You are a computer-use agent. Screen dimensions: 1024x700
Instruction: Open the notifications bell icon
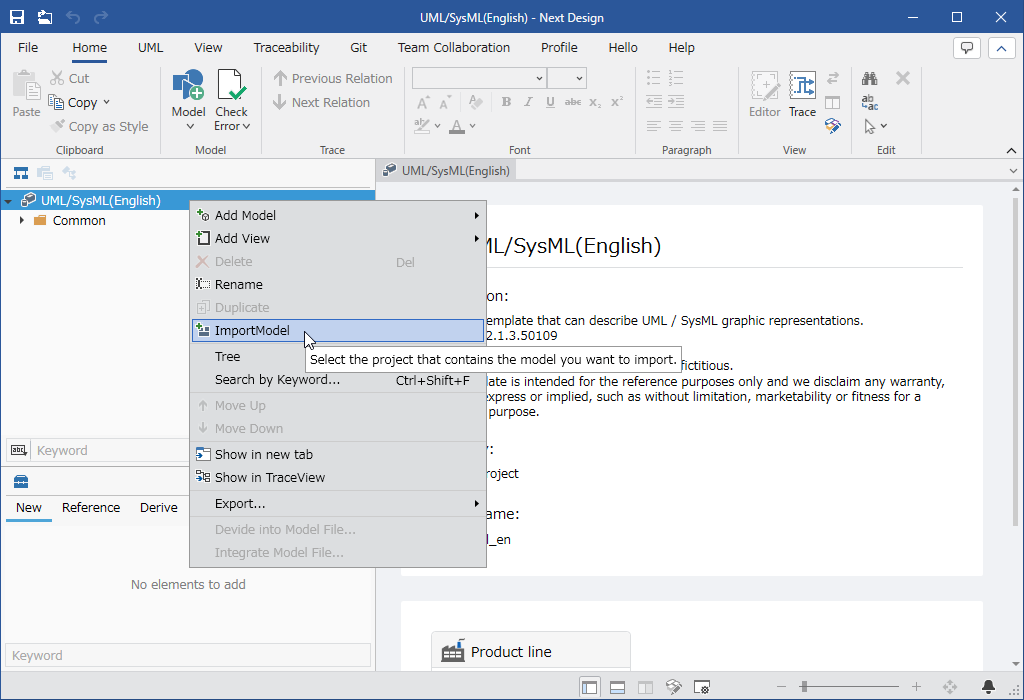pyautogui.click(x=988, y=686)
